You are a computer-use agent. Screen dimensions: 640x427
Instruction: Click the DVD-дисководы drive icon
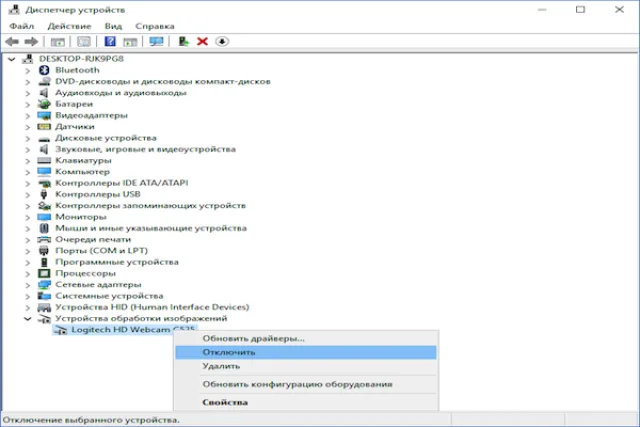pos(44,82)
